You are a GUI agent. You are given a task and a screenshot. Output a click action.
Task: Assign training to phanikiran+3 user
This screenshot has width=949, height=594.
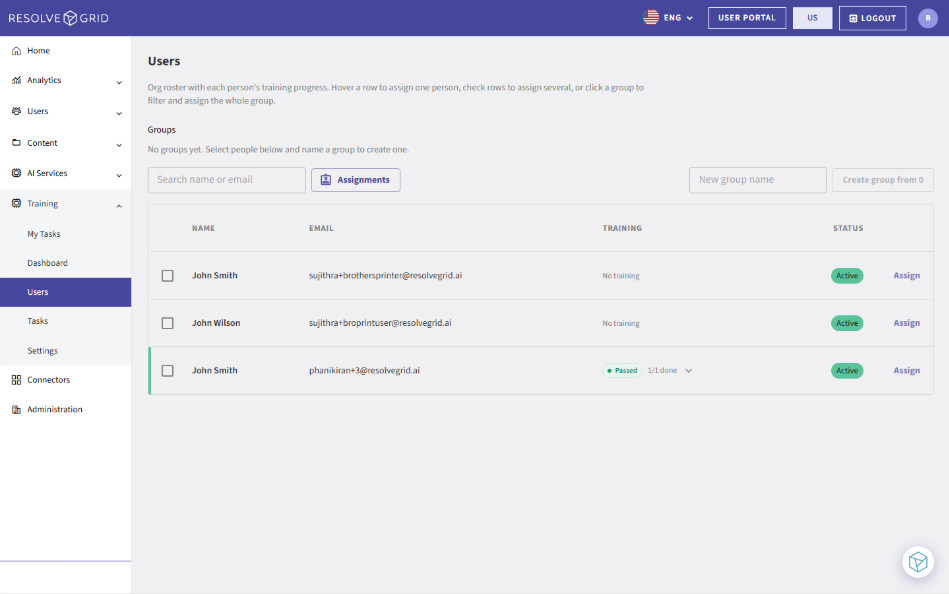907,371
